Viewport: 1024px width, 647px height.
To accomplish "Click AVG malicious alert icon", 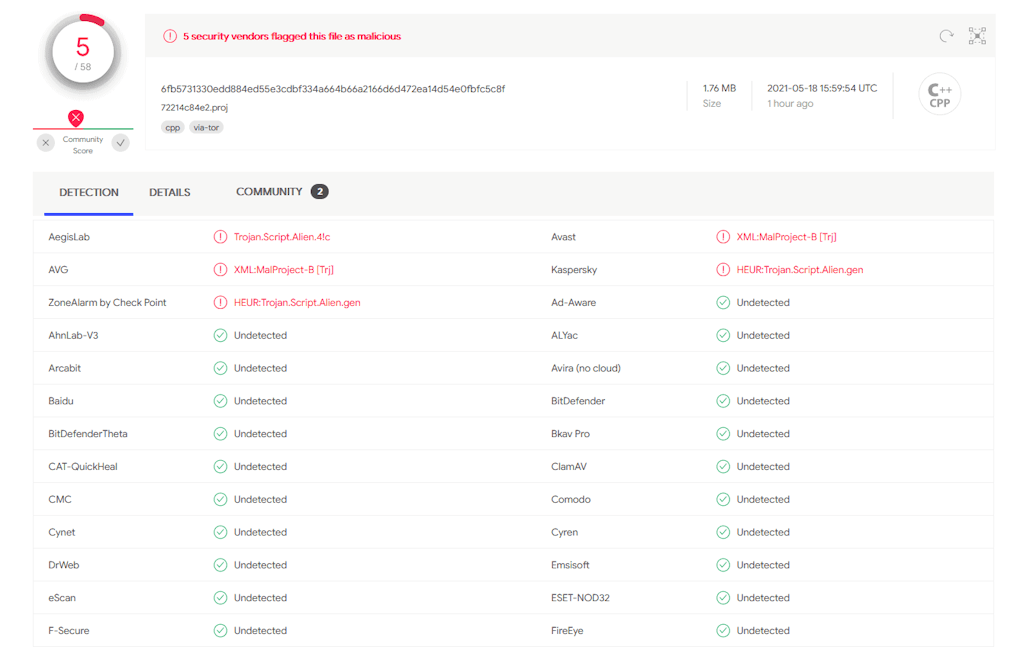I will 220,270.
